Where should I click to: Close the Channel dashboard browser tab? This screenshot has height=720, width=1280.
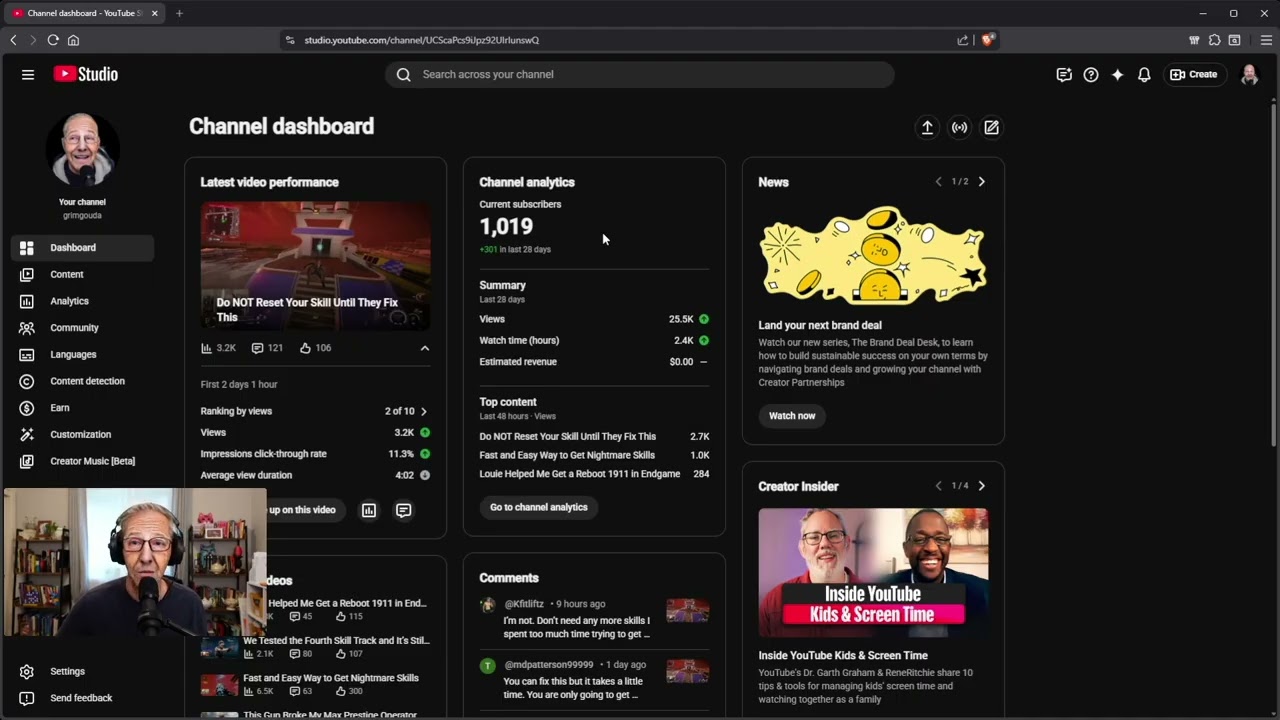coord(154,13)
